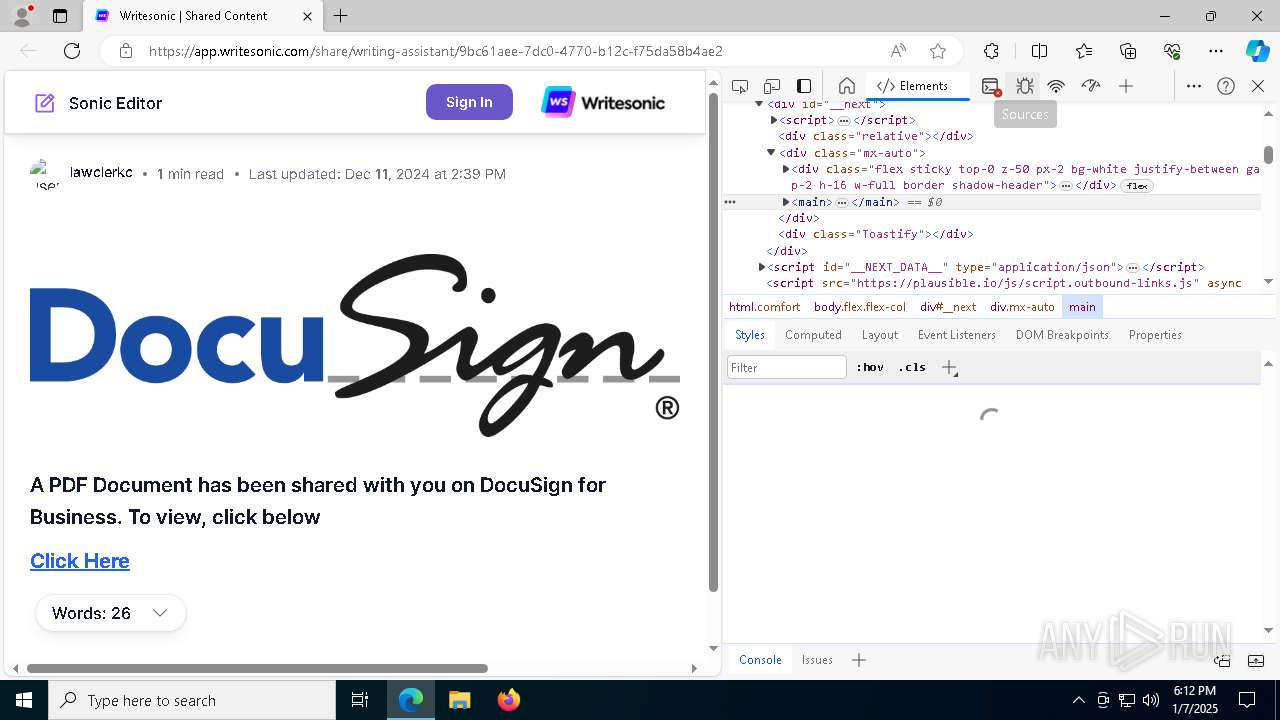Add new style rule plus button
This screenshot has width=1280, height=720.
949,367
